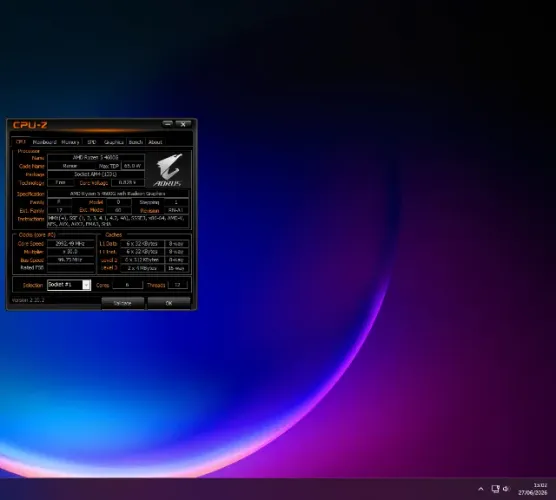Screen dimensions: 556x500
Task: Expand the Socket #1 selection dropdown
Action: (86, 285)
